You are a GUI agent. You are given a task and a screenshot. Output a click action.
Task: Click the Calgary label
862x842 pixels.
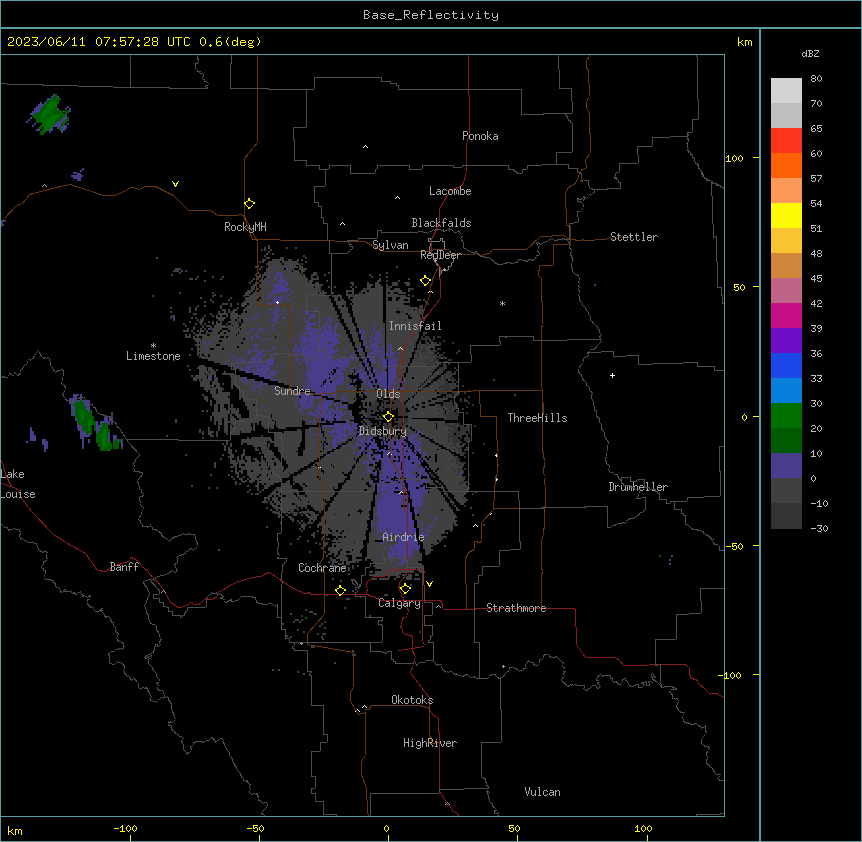pos(399,603)
